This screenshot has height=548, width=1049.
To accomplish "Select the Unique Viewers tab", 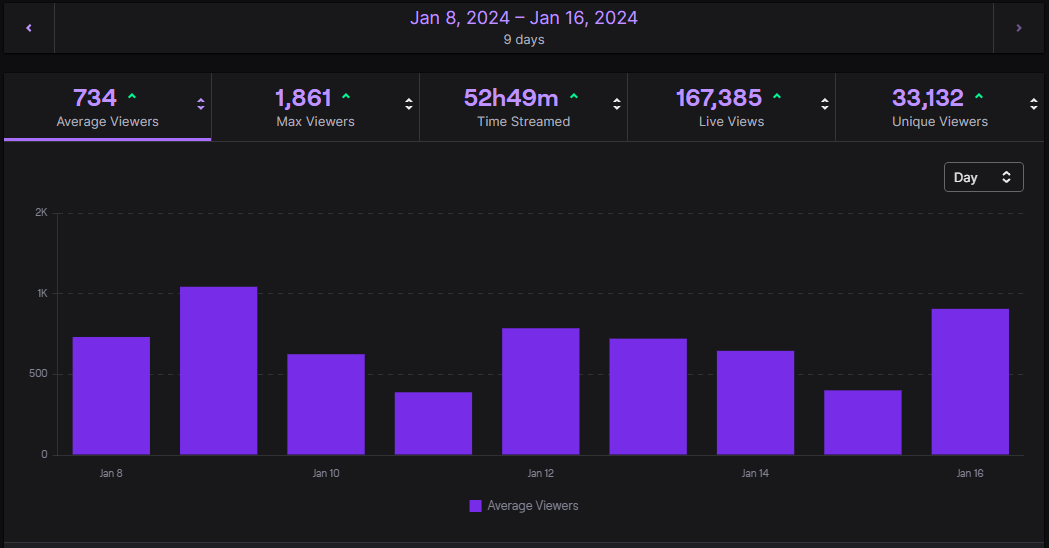I will click(x=940, y=107).
